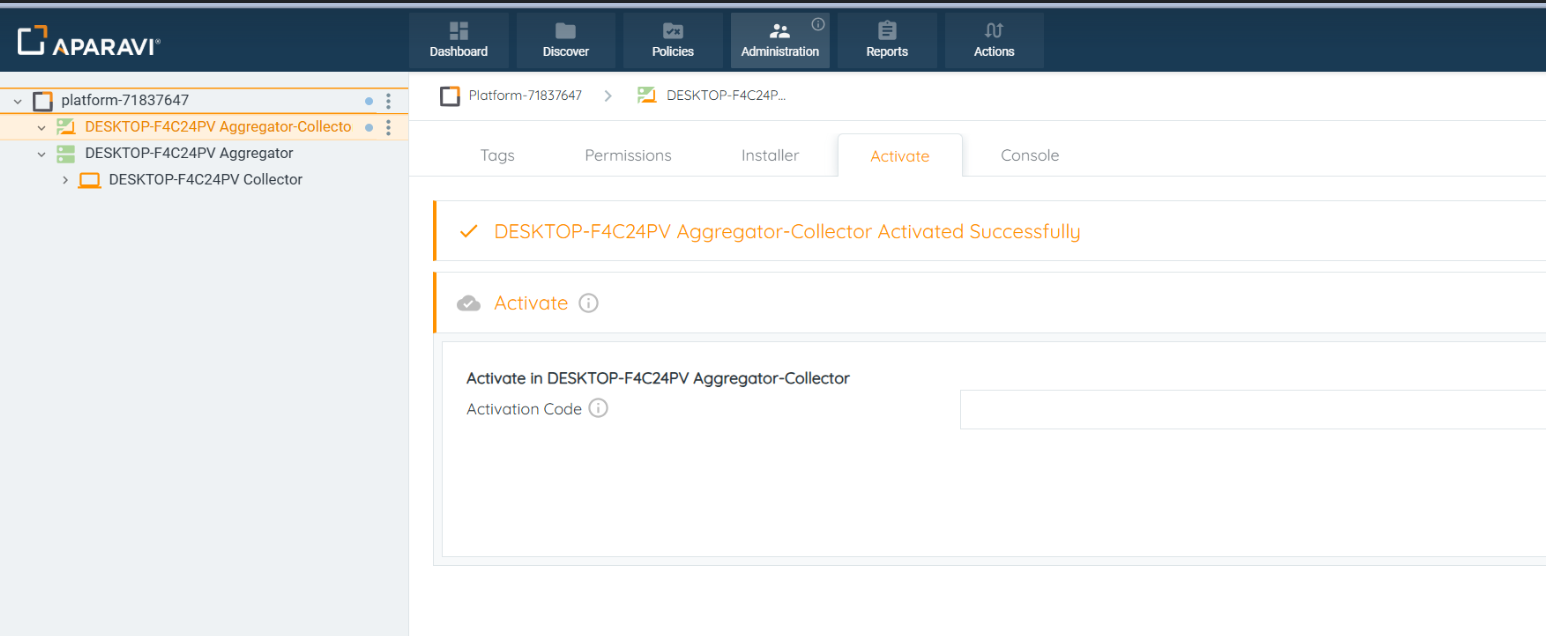Click Platform-71837647 breadcrumb link
This screenshot has width=1546, height=636.
(524, 96)
